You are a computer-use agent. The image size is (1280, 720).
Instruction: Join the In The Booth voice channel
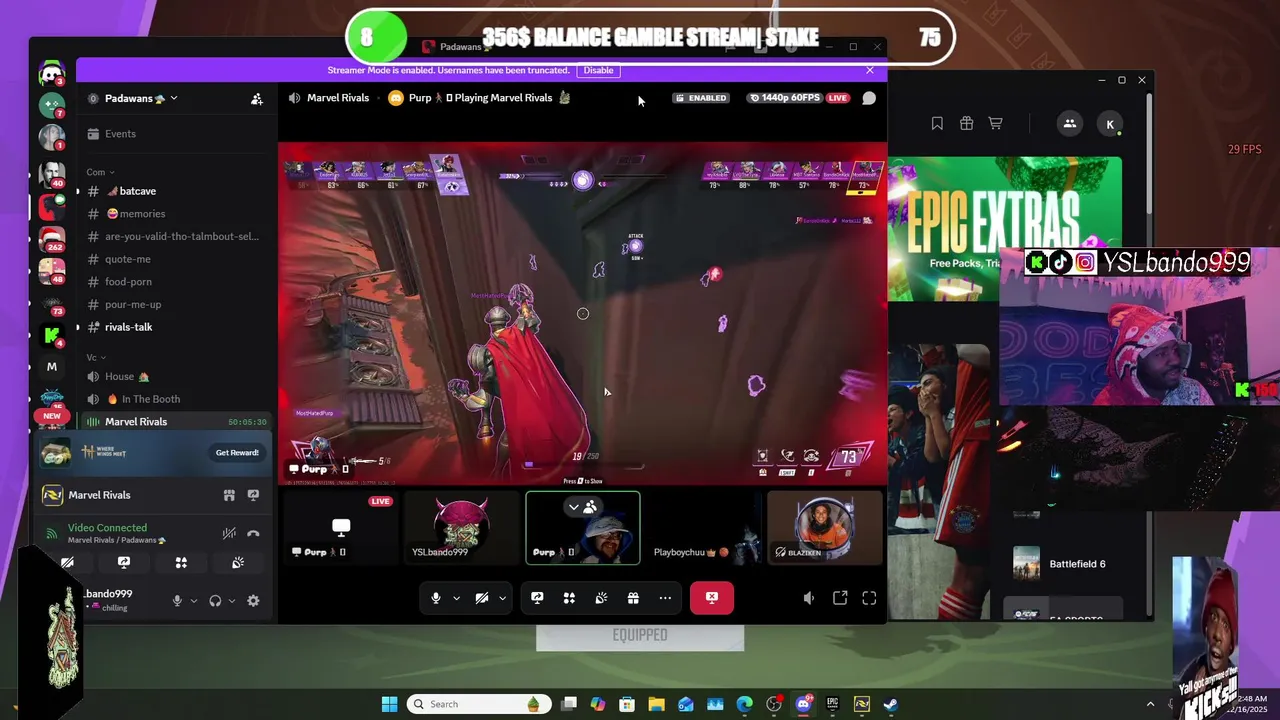click(x=143, y=399)
